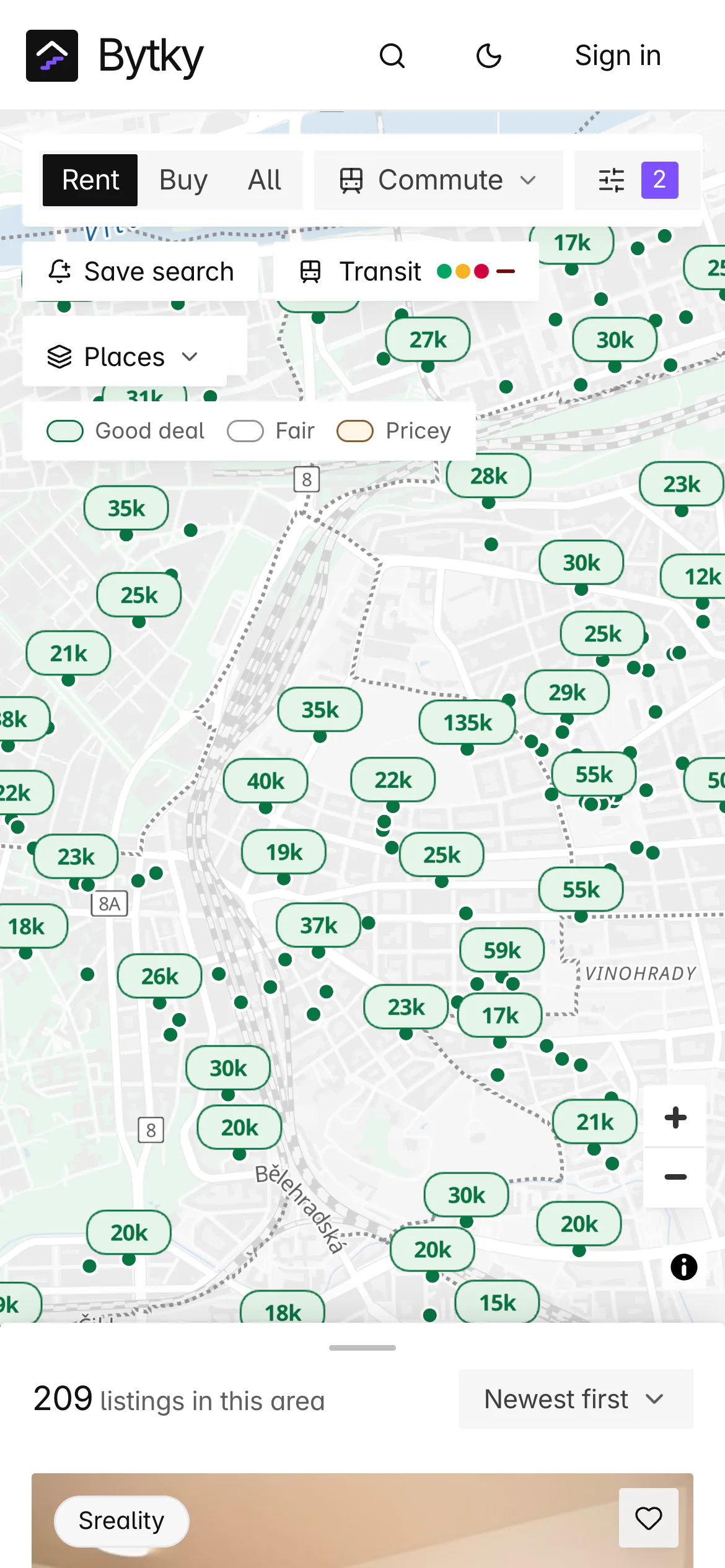
Task: Open the 26k map price marker
Action: pos(159,977)
